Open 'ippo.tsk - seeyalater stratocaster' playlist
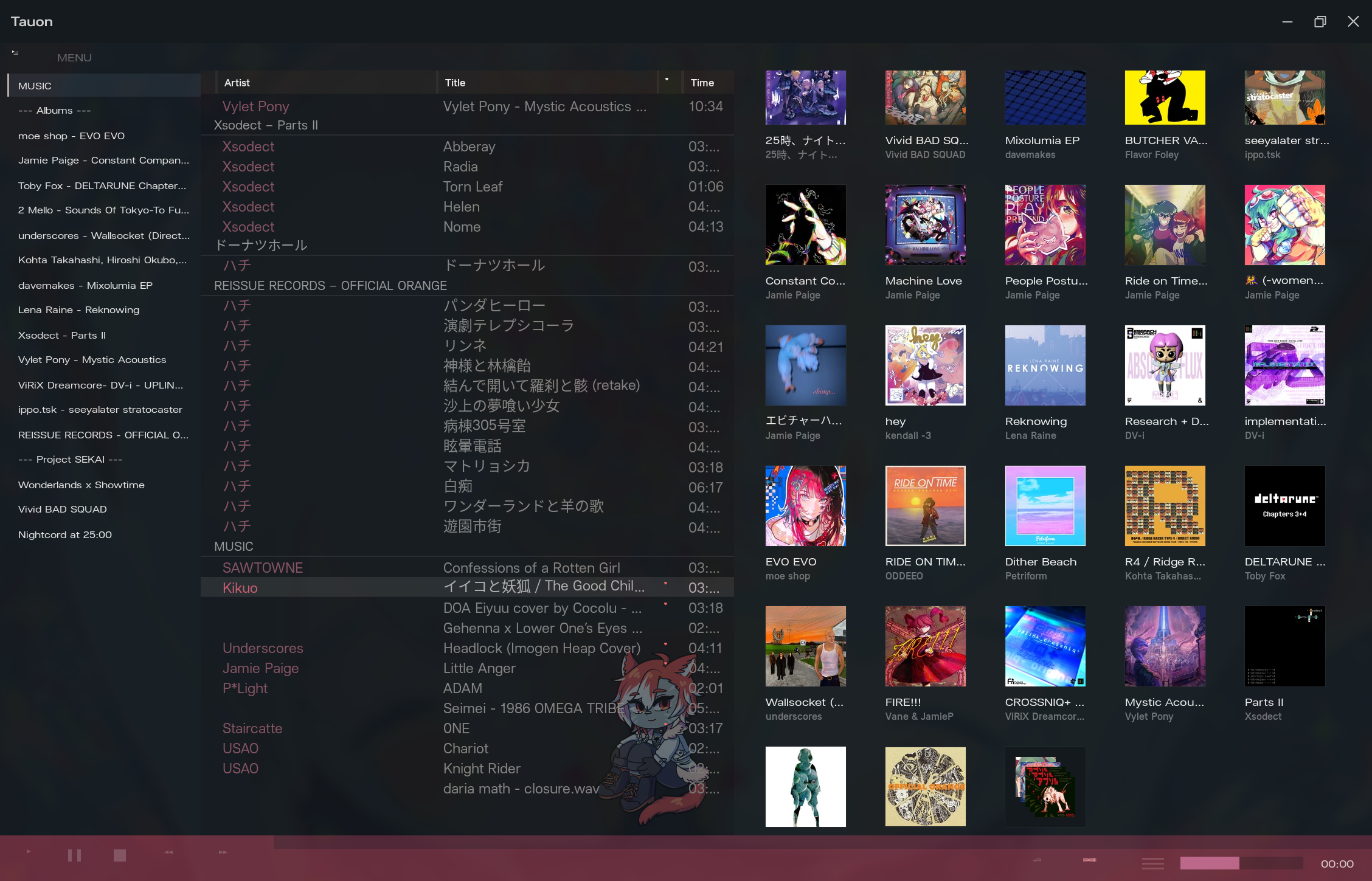This screenshot has width=1372, height=881. click(104, 410)
